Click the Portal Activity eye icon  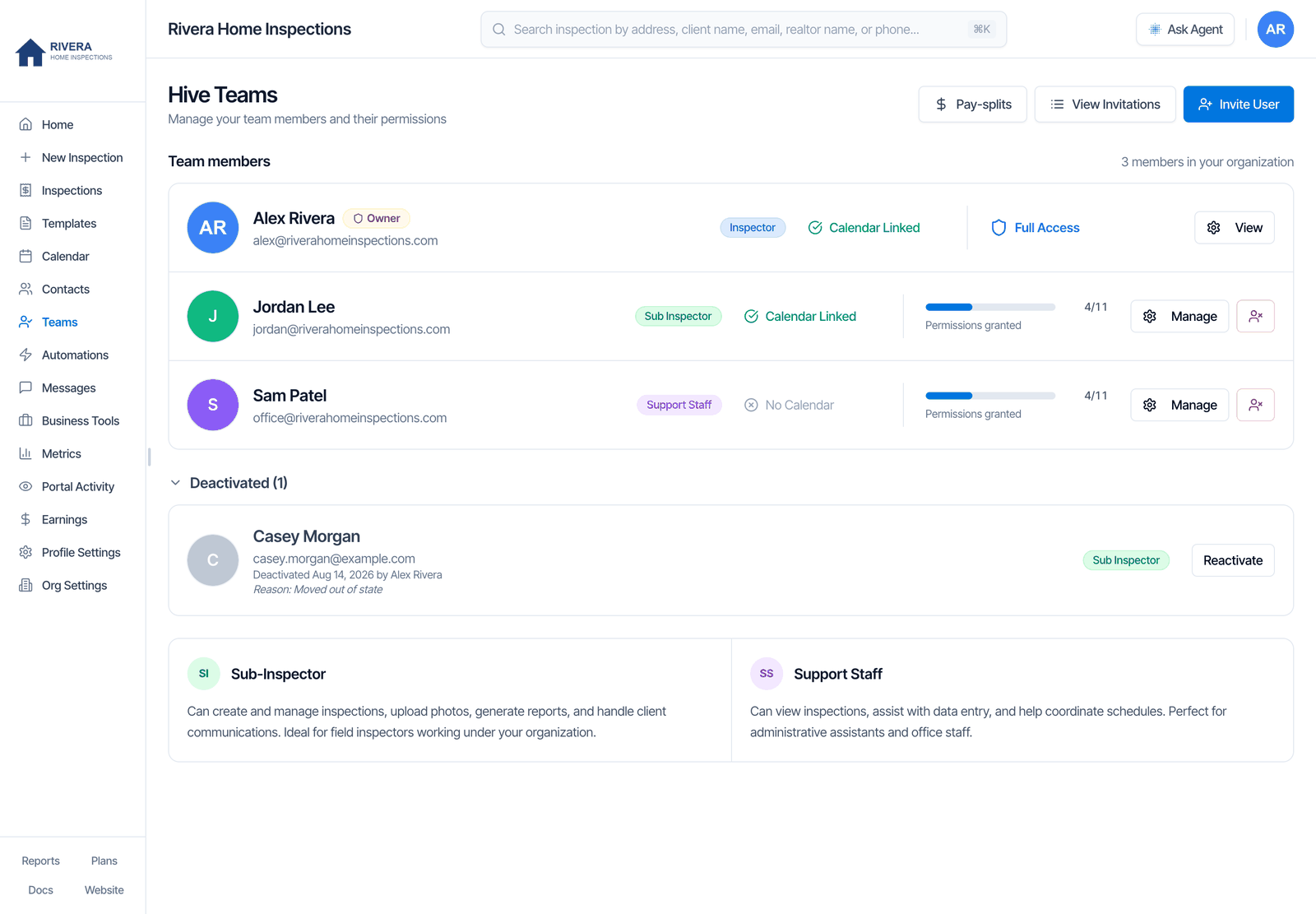click(25, 486)
